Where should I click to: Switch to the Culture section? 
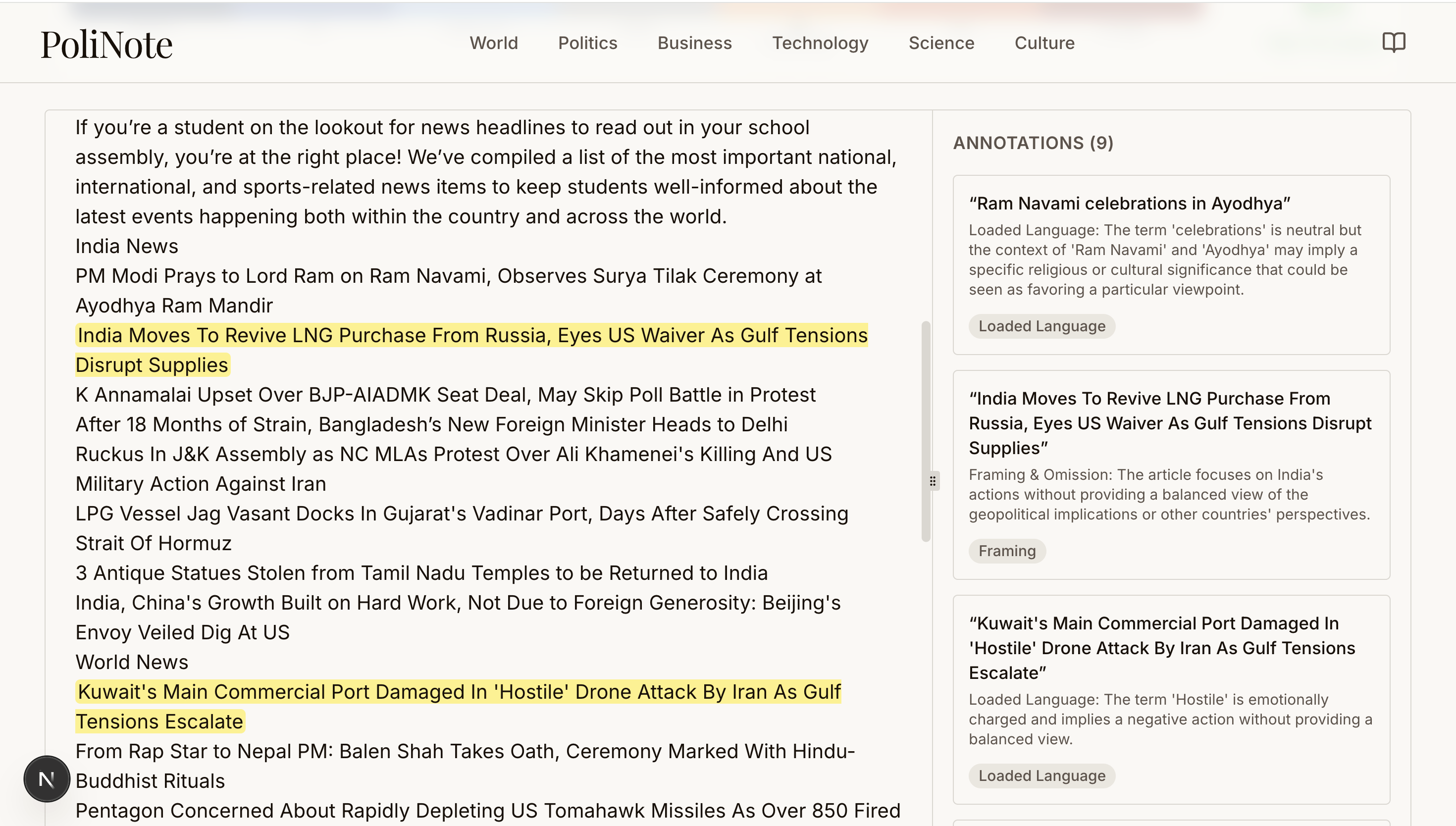click(1044, 43)
